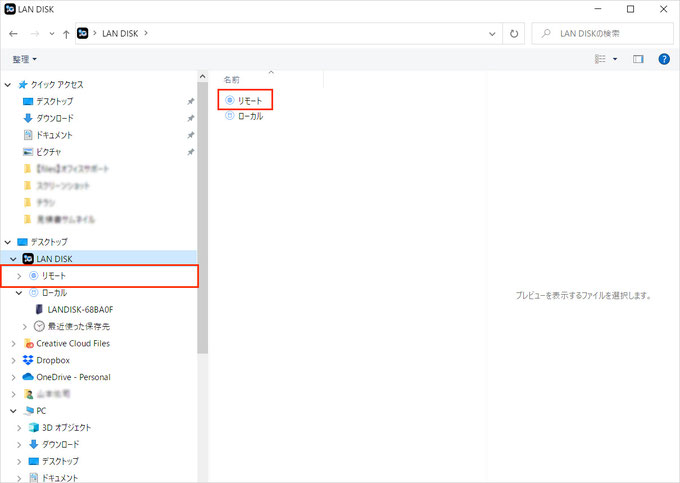Collapse the デスクトップ tree node
680x483 pixels.
[8, 242]
